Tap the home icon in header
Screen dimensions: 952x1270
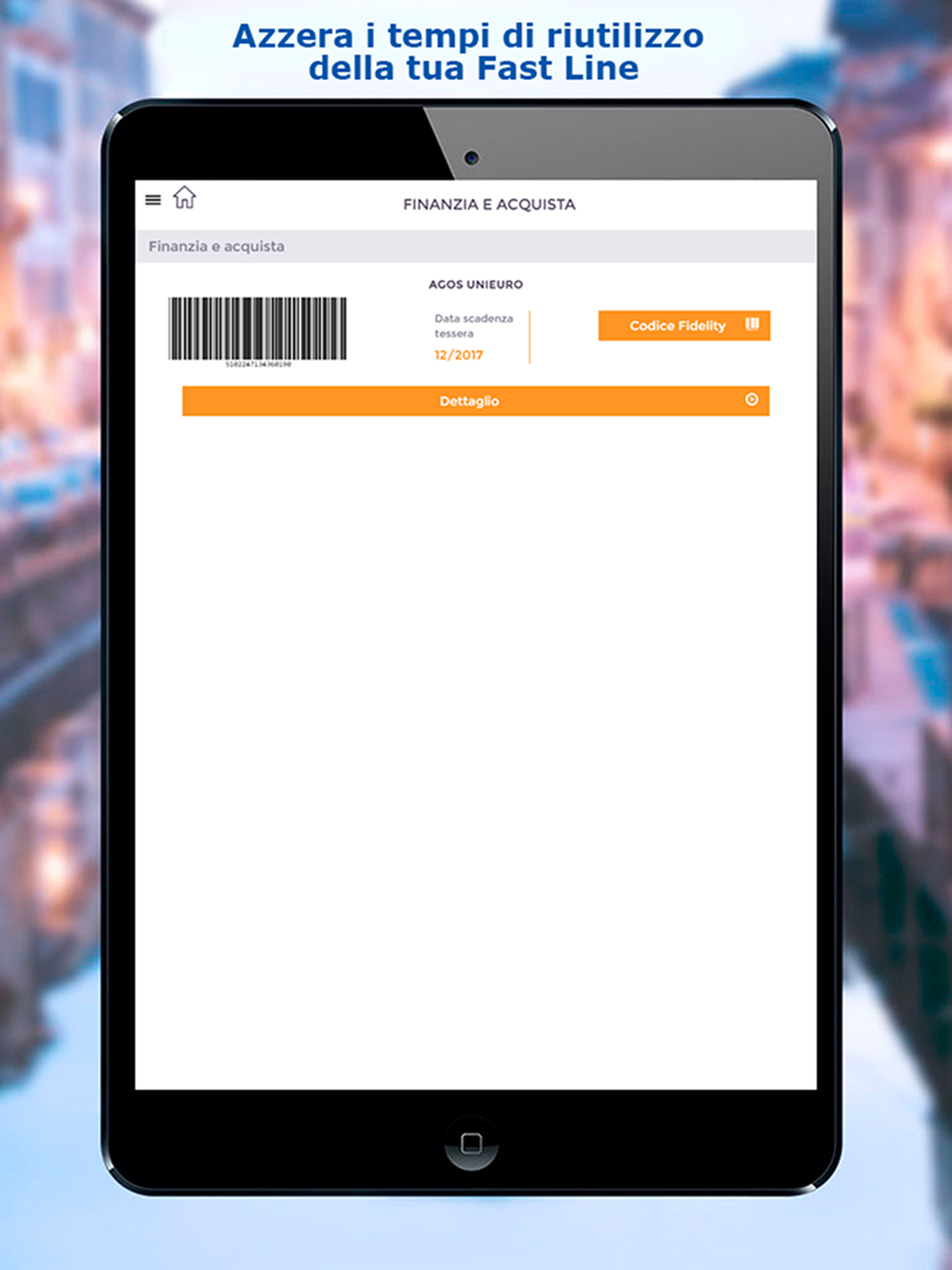(184, 197)
